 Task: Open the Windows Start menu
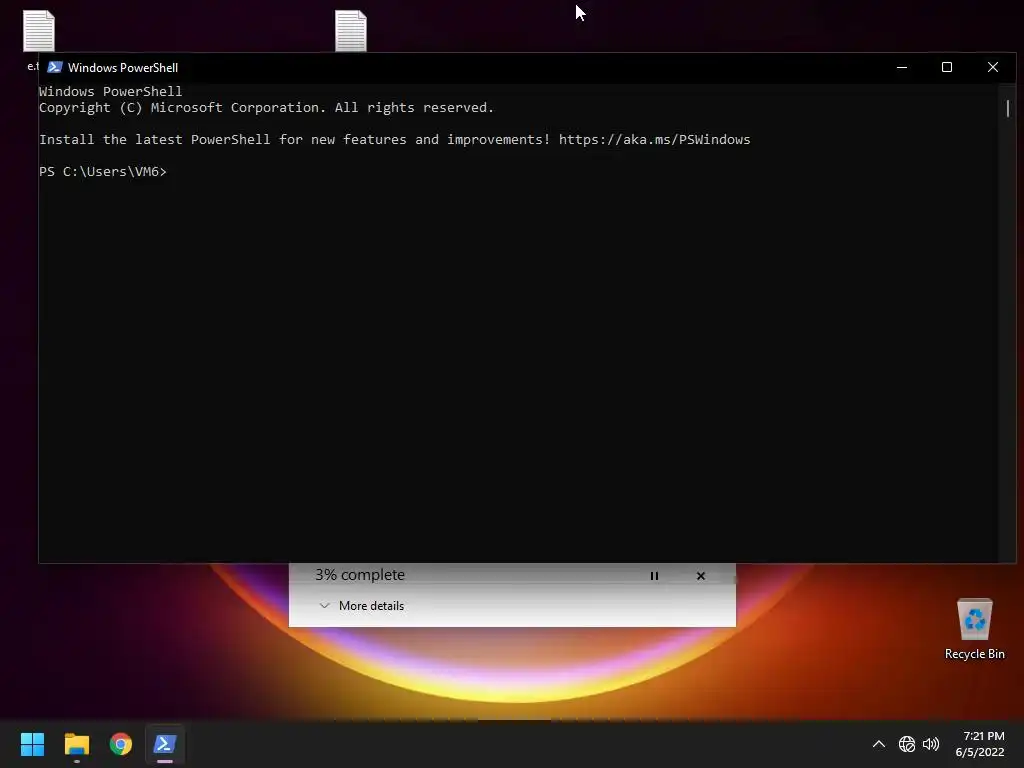click(32, 744)
